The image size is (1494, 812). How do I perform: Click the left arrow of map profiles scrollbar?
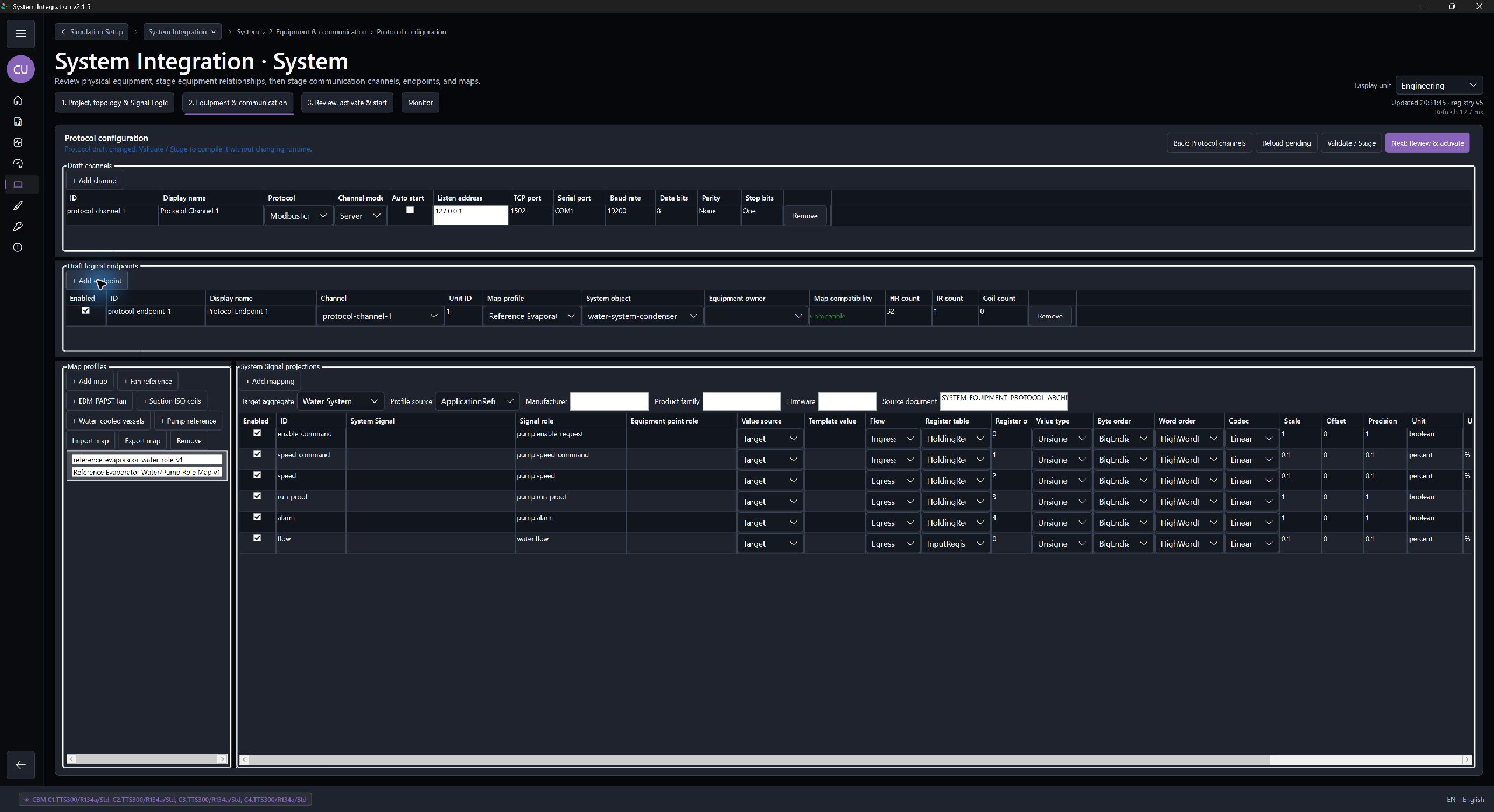coord(72,759)
